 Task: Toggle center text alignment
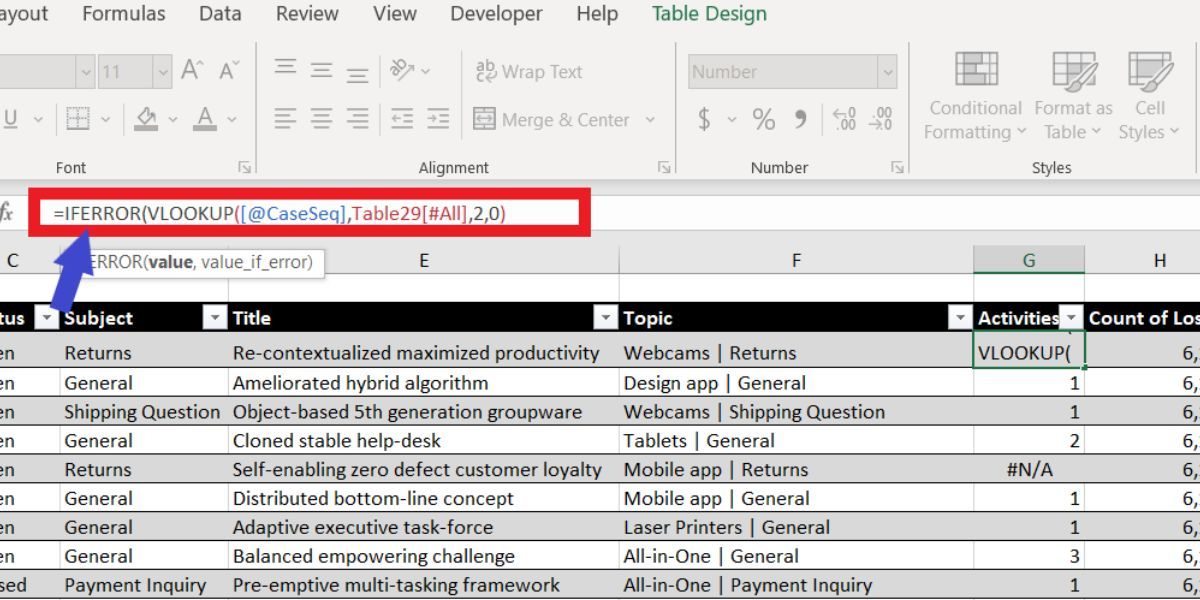click(x=321, y=119)
